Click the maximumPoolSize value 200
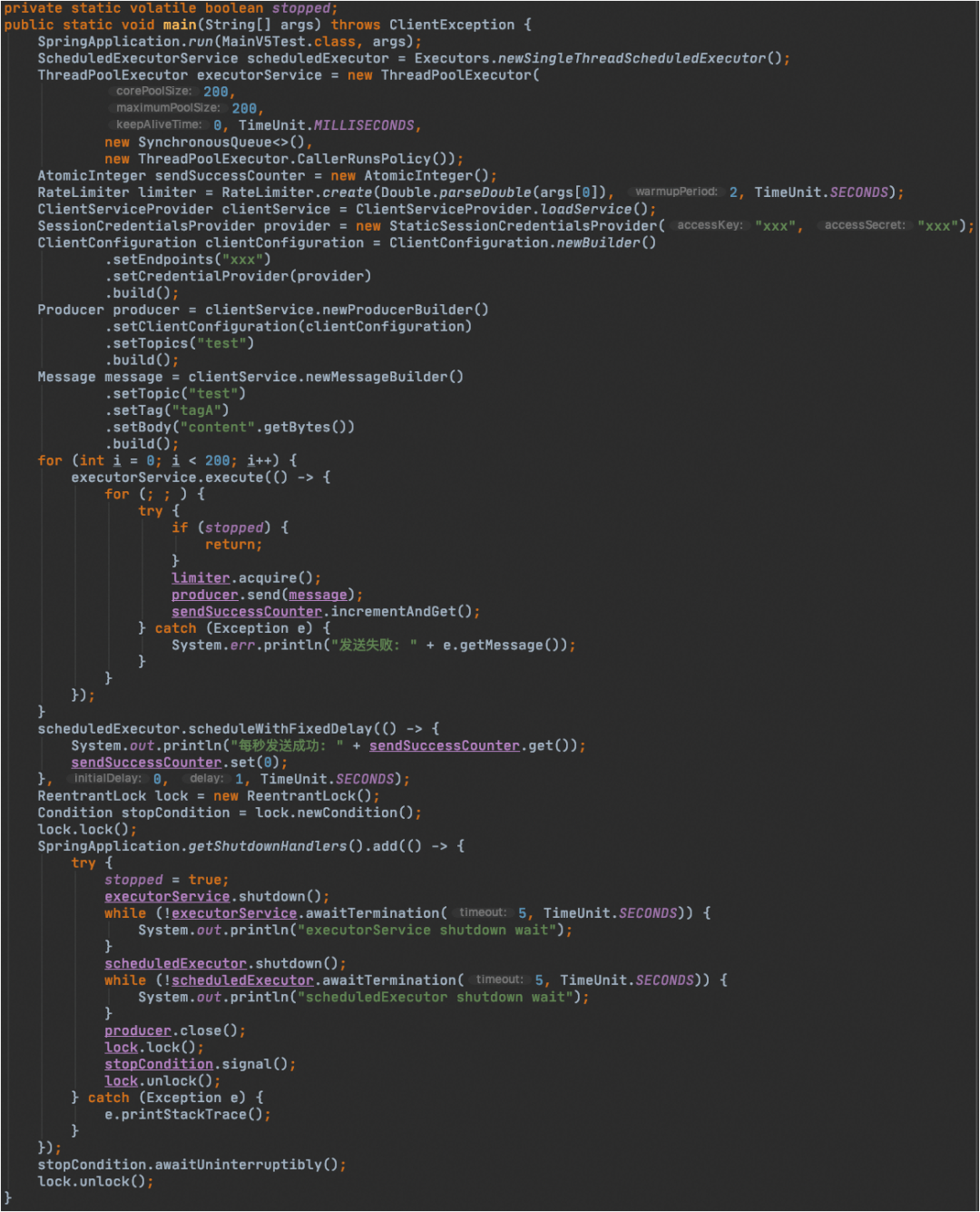Screen dimensions: 980x1212 tap(244, 109)
